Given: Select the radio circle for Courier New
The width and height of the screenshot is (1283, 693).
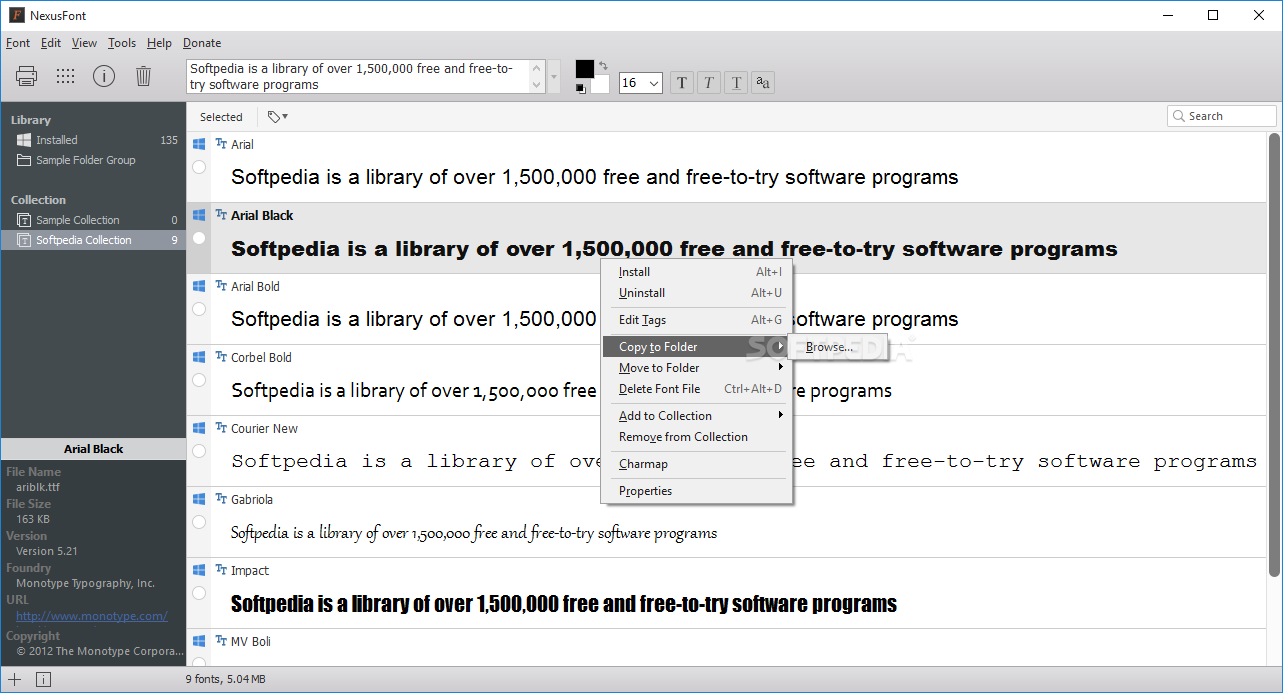Looking at the screenshot, I should point(199,451).
